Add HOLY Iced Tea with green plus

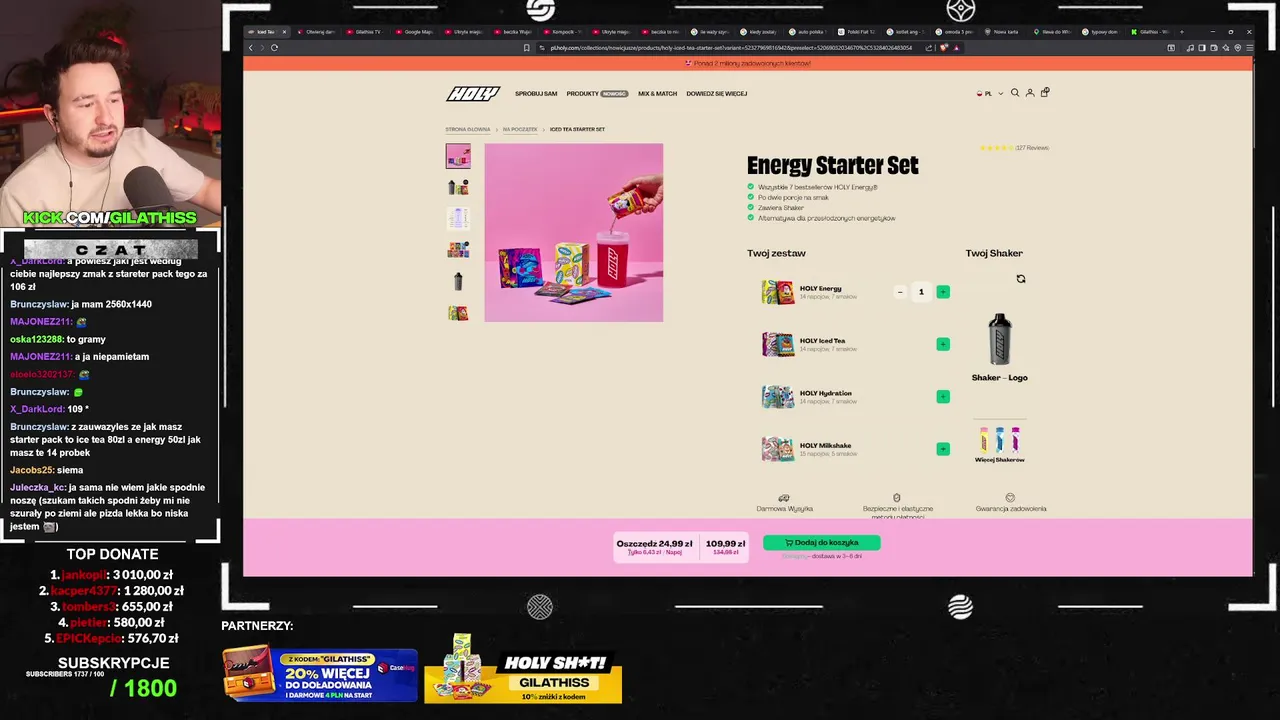point(943,344)
